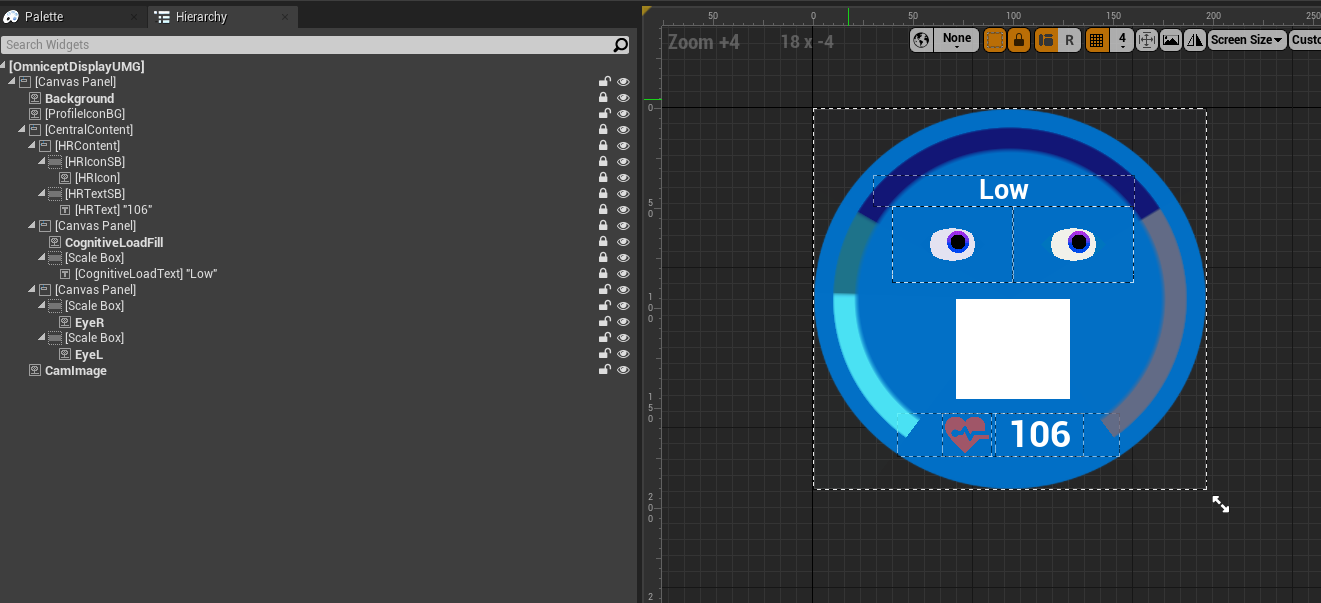Viewport: 1321px width, 603px height.
Task: Toggle the orange grid snapping icon
Action: point(1097,40)
